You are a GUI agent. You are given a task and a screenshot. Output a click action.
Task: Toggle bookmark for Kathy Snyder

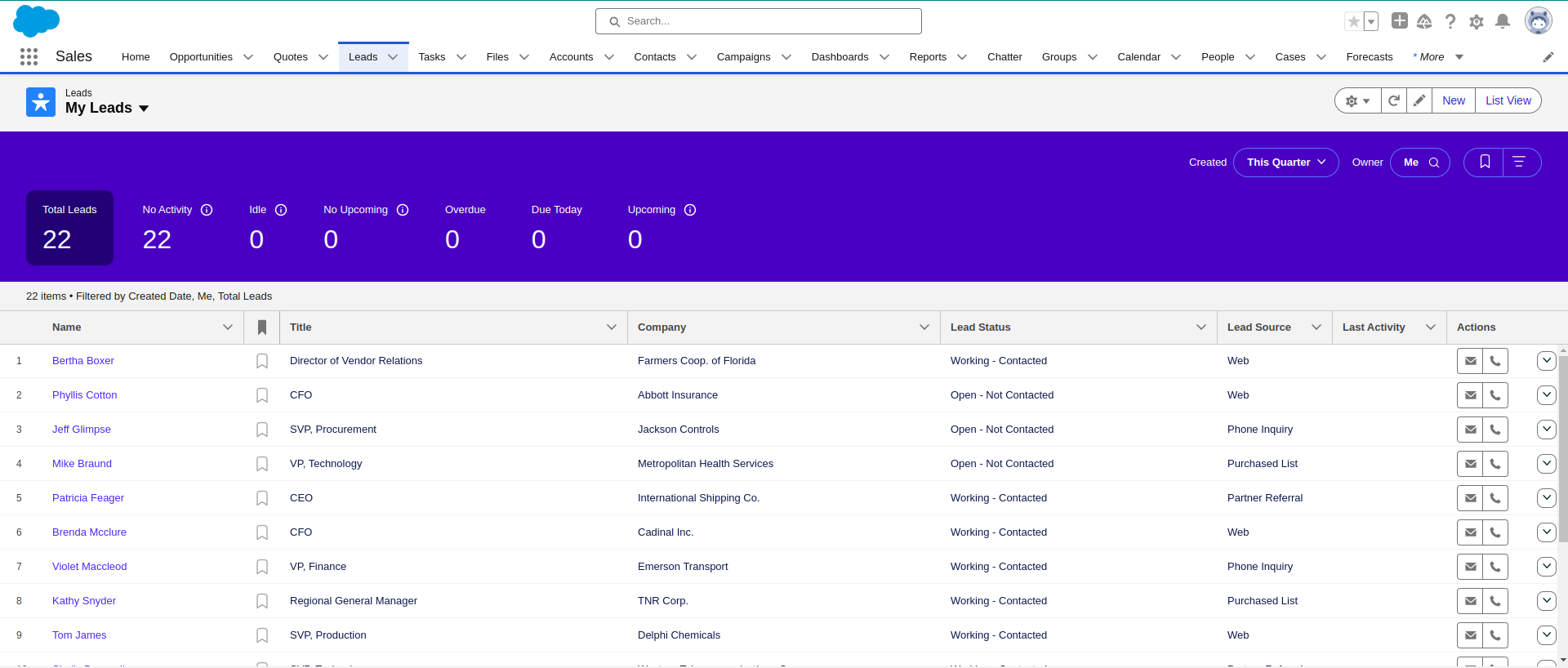pos(262,601)
